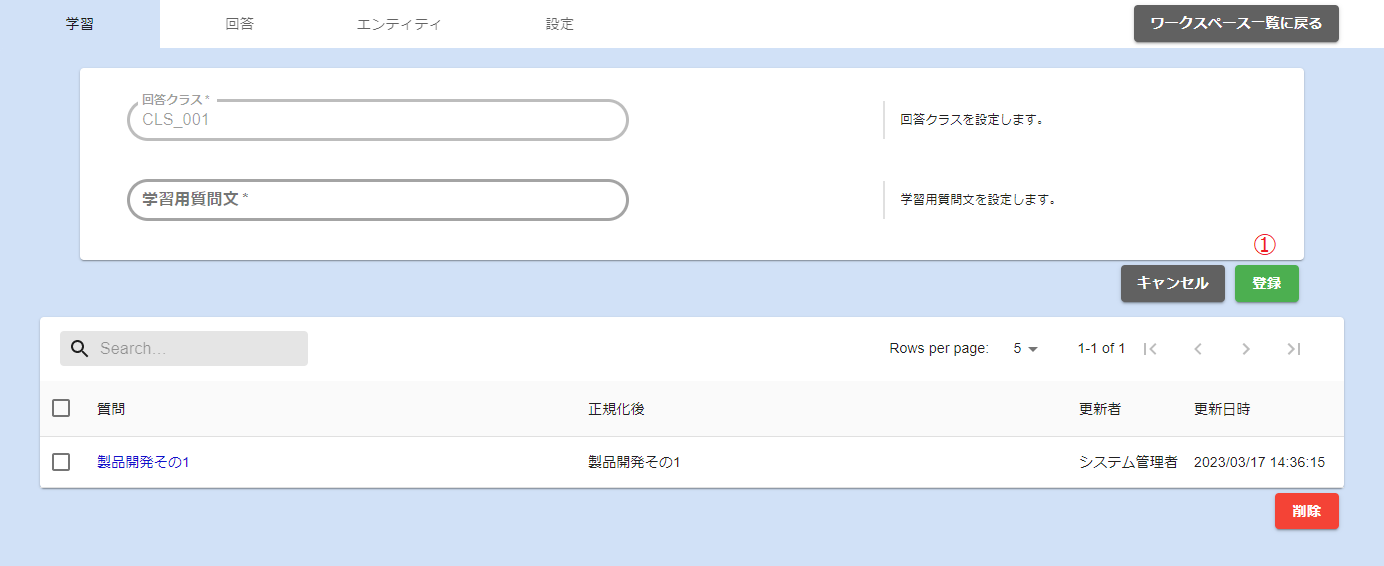Toggle the select-all checkbox in header
1384x566 pixels.
tap(61, 408)
